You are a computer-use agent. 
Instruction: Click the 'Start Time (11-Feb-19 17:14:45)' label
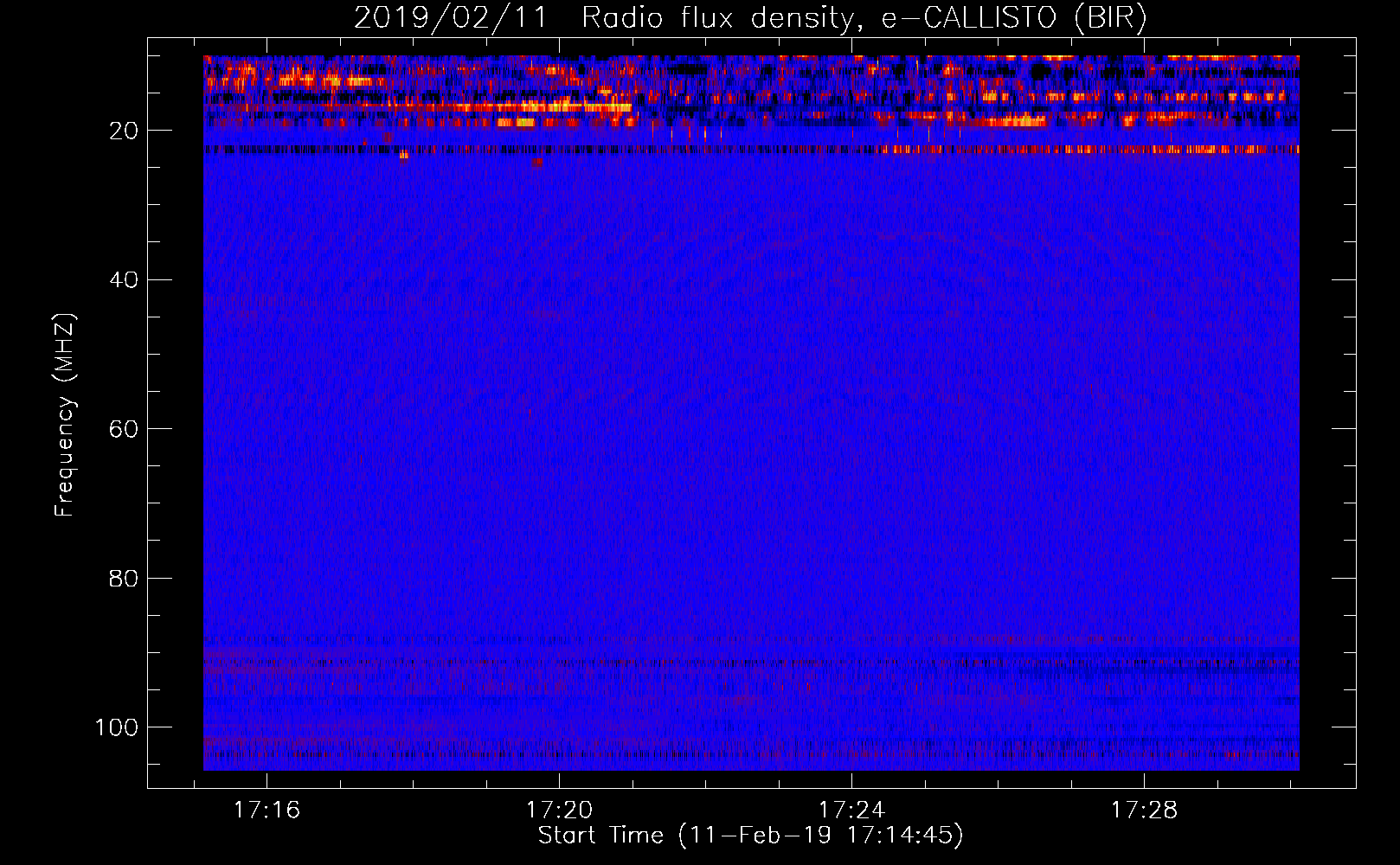[750, 836]
